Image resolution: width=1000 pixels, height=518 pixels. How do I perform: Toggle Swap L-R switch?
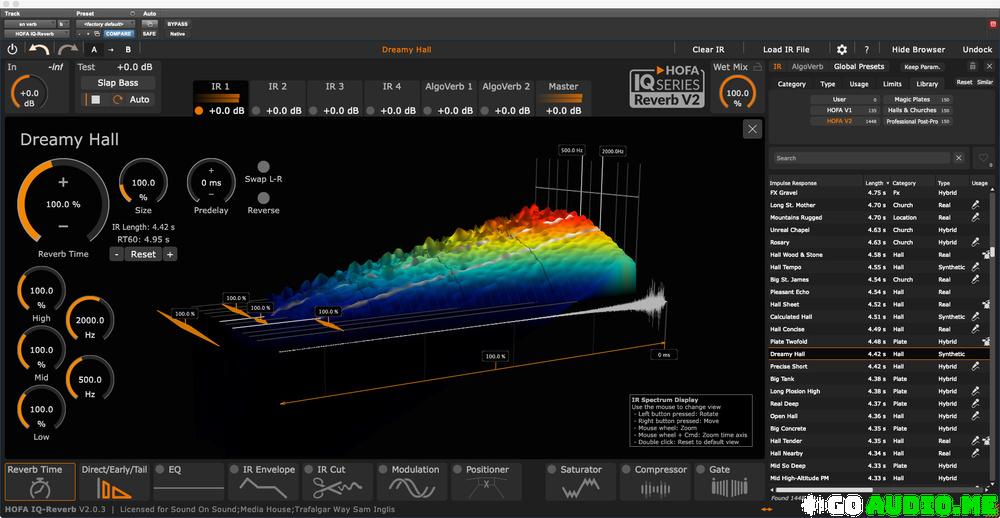tap(263, 167)
